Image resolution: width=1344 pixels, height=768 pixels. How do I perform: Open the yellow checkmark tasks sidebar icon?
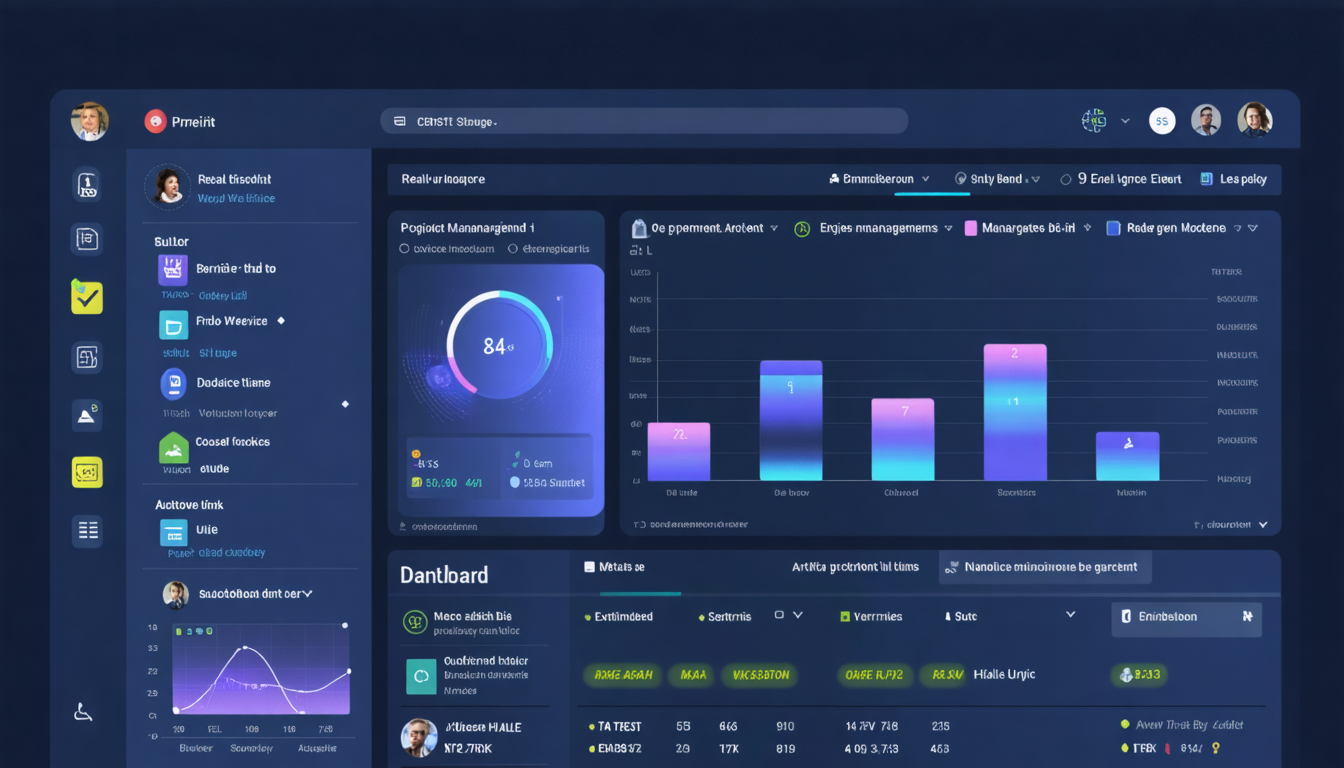point(87,297)
